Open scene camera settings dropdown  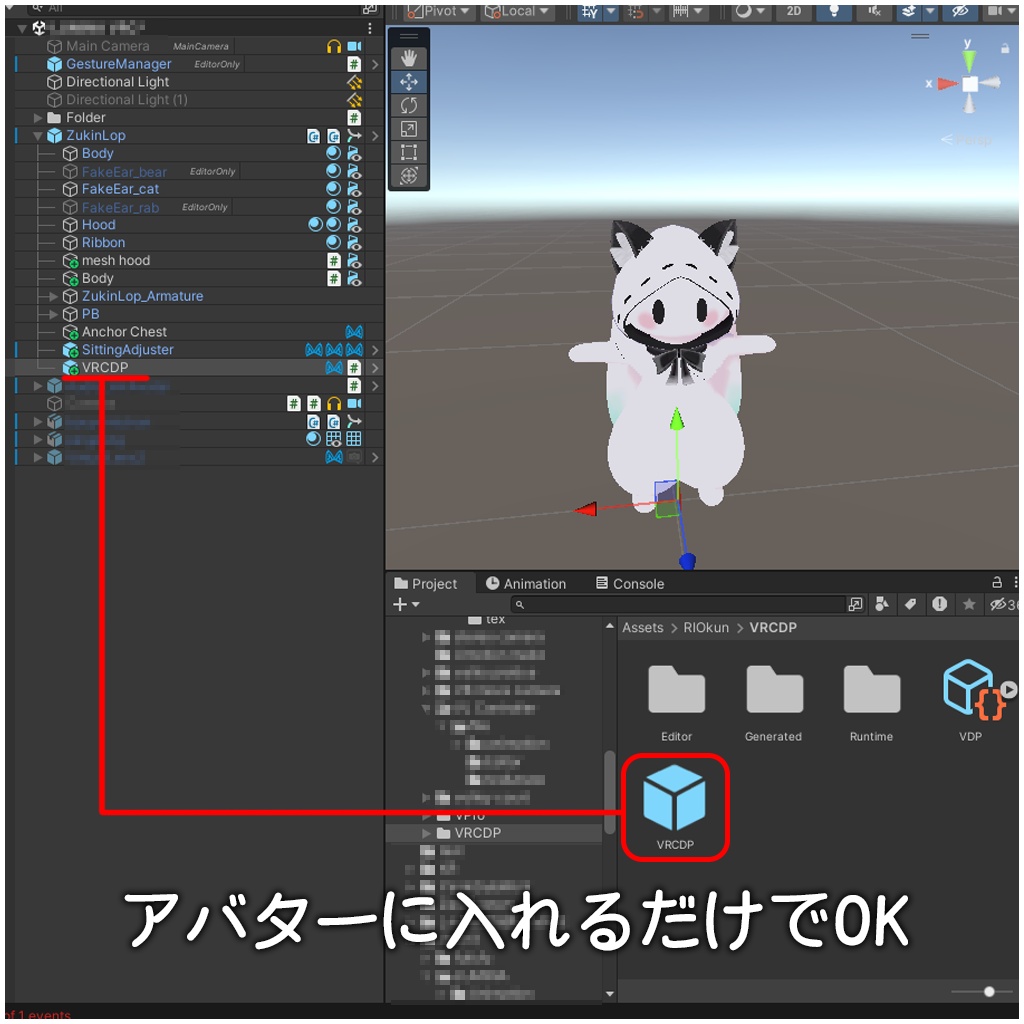(x=999, y=11)
